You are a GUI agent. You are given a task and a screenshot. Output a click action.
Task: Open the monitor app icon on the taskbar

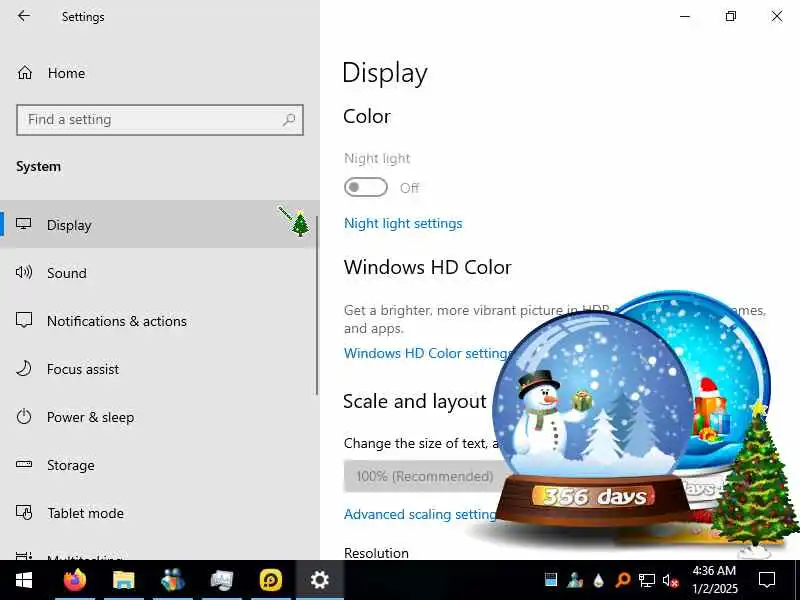(221, 580)
